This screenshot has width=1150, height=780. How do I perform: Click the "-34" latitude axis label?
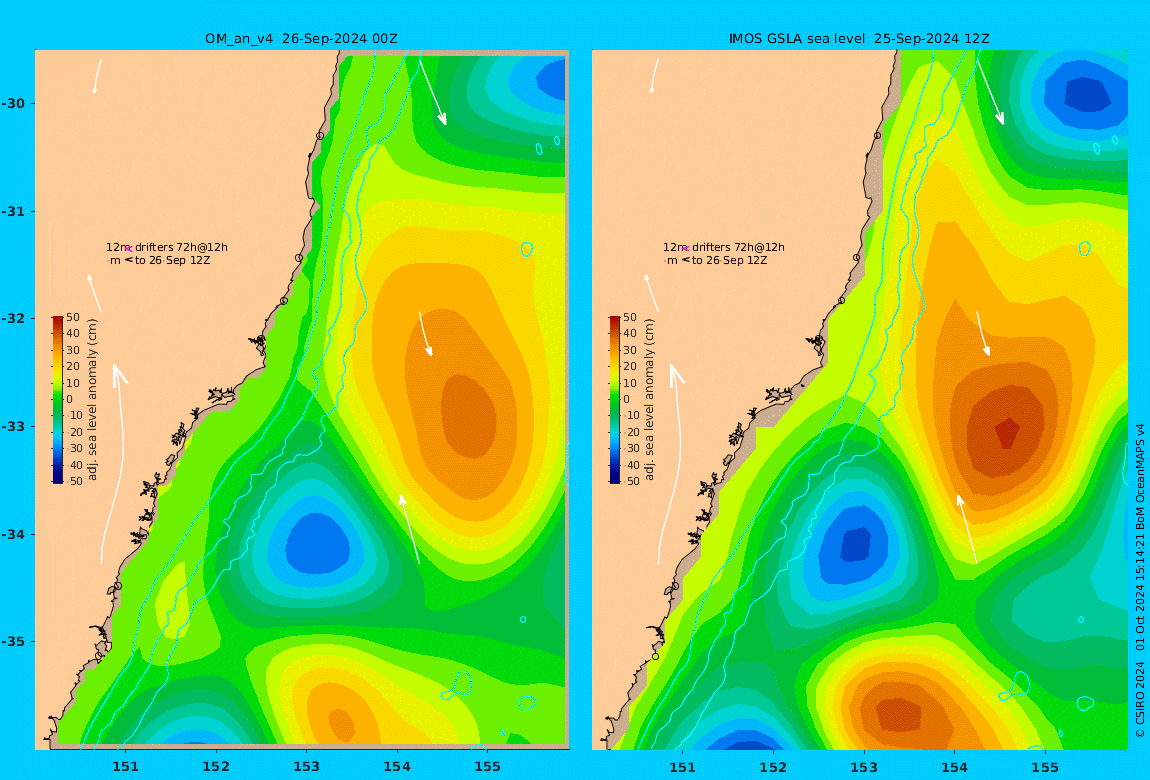[x=12, y=534]
